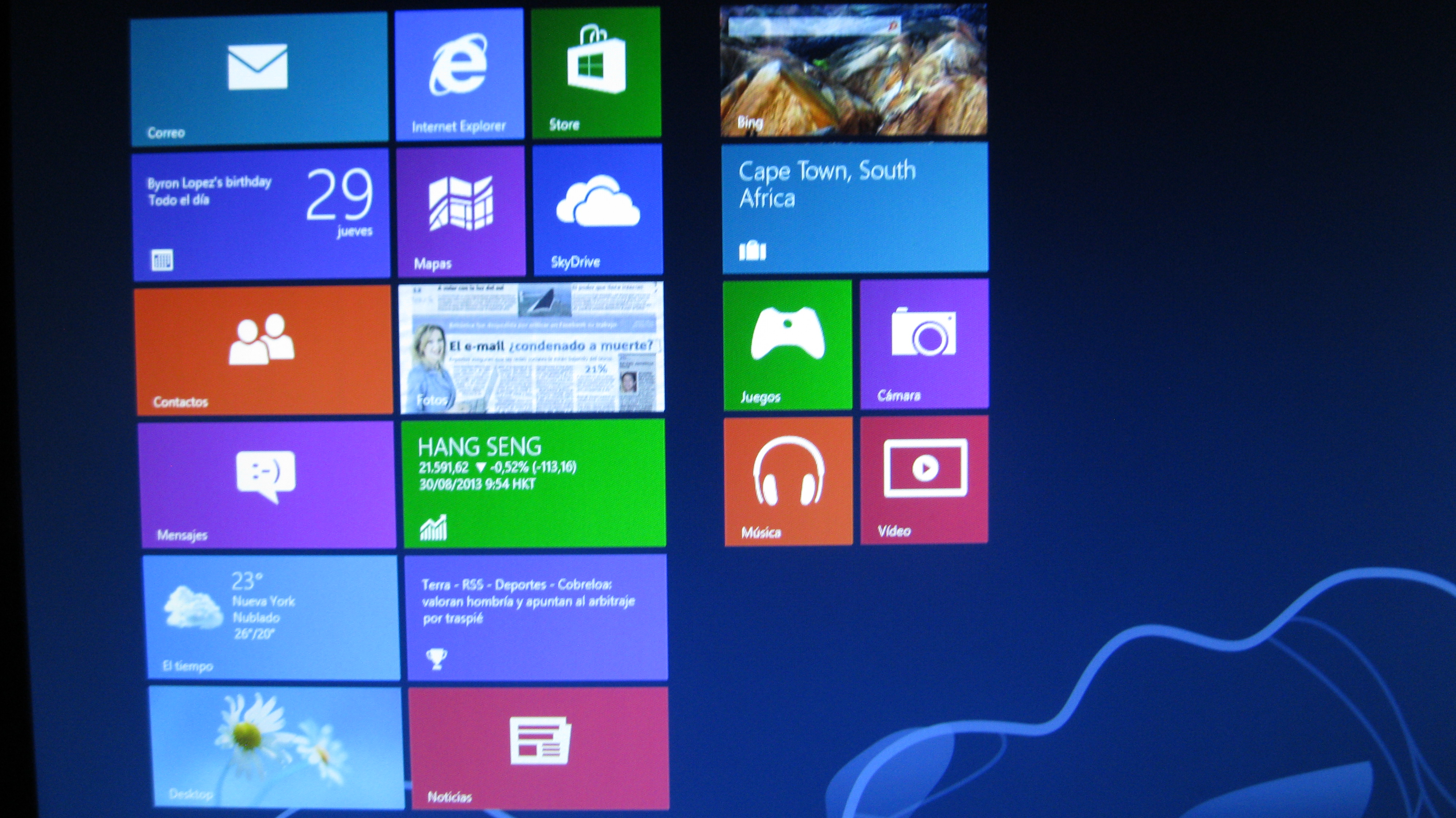Click Byron Lopez's birthday event text
1456x818 pixels.
pyautogui.click(x=209, y=183)
